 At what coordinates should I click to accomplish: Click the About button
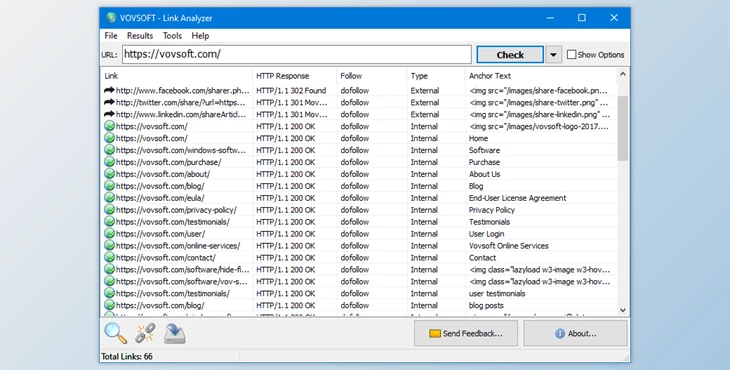click(575, 333)
